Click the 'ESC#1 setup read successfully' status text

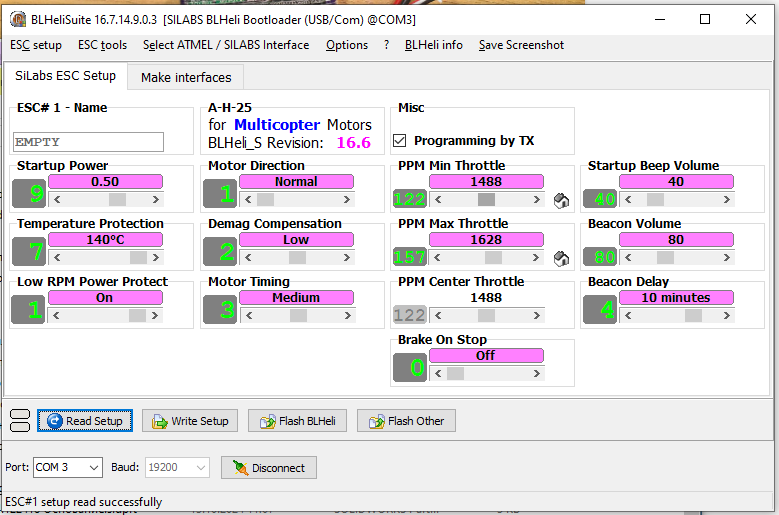pos(83,502)
